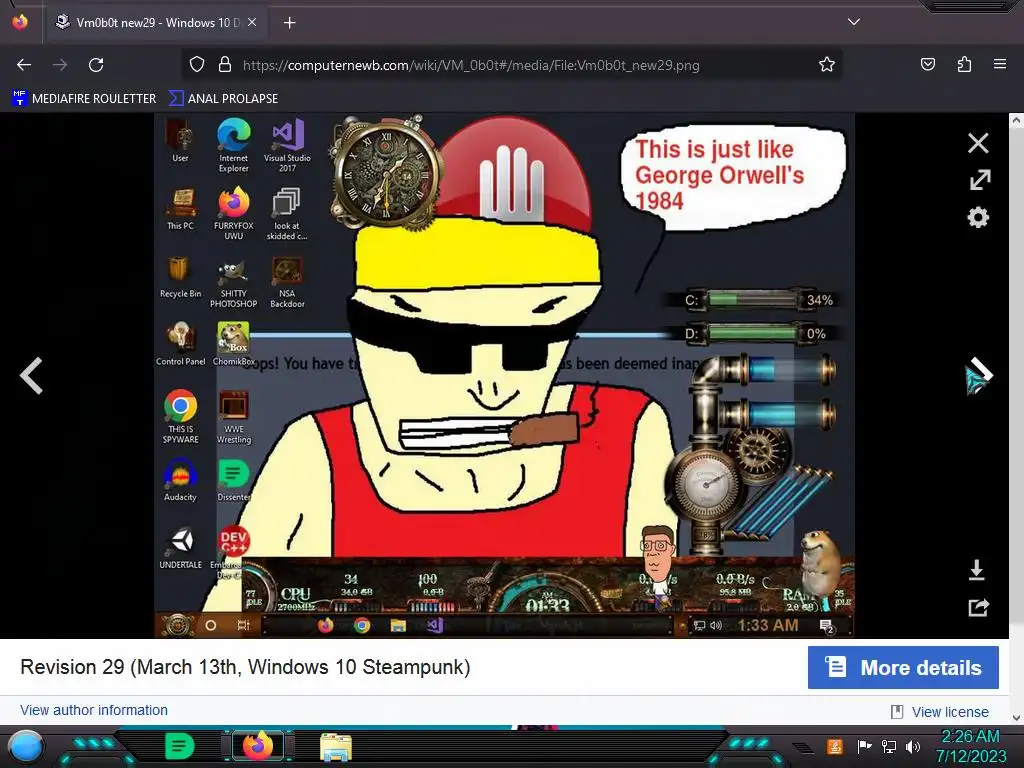Viewport: 1024px width, 768px height.
Task: Open the Action Center flag icon
Action: 864,746
